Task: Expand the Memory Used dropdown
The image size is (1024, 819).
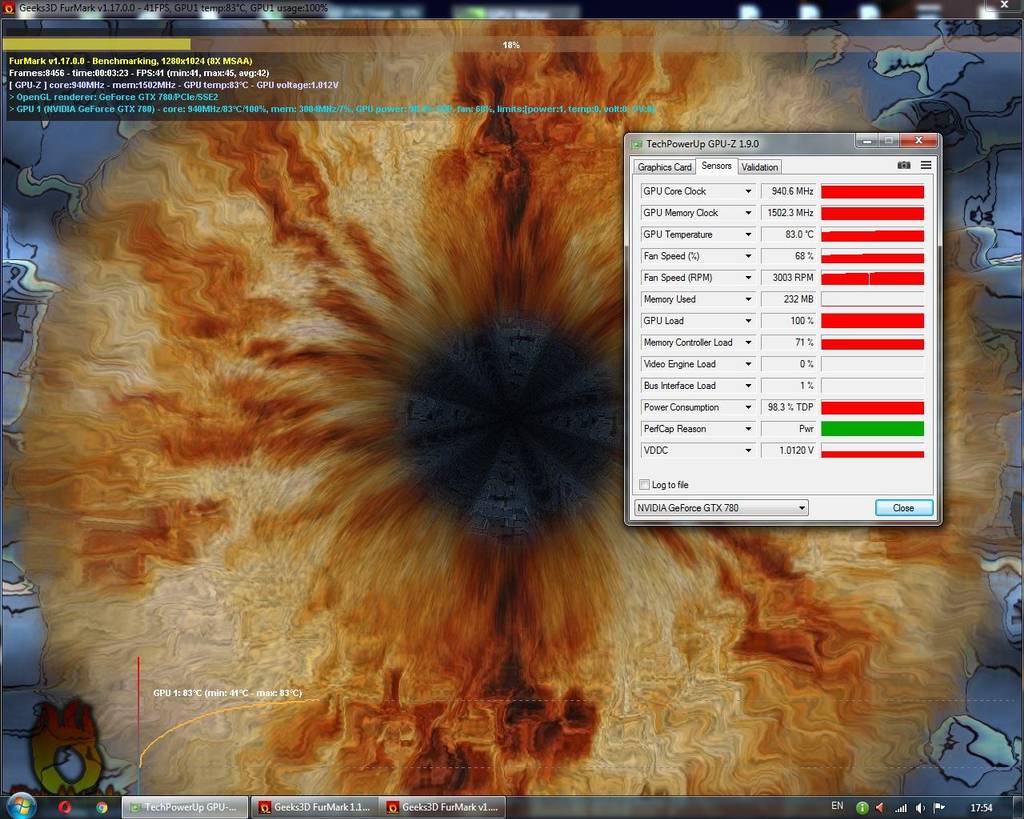Action: (748, 299)
